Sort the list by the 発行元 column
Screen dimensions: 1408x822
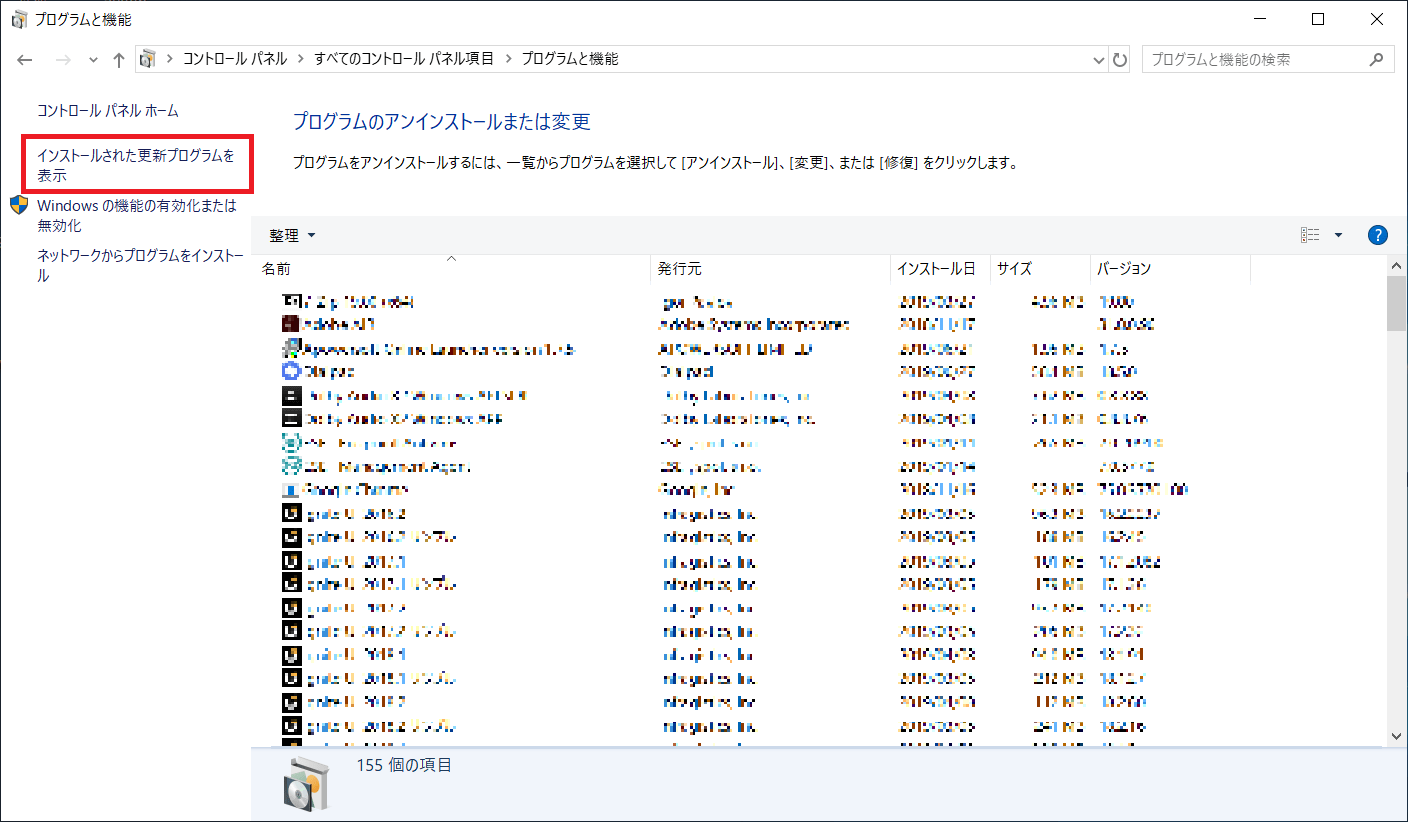pos(770,268)
